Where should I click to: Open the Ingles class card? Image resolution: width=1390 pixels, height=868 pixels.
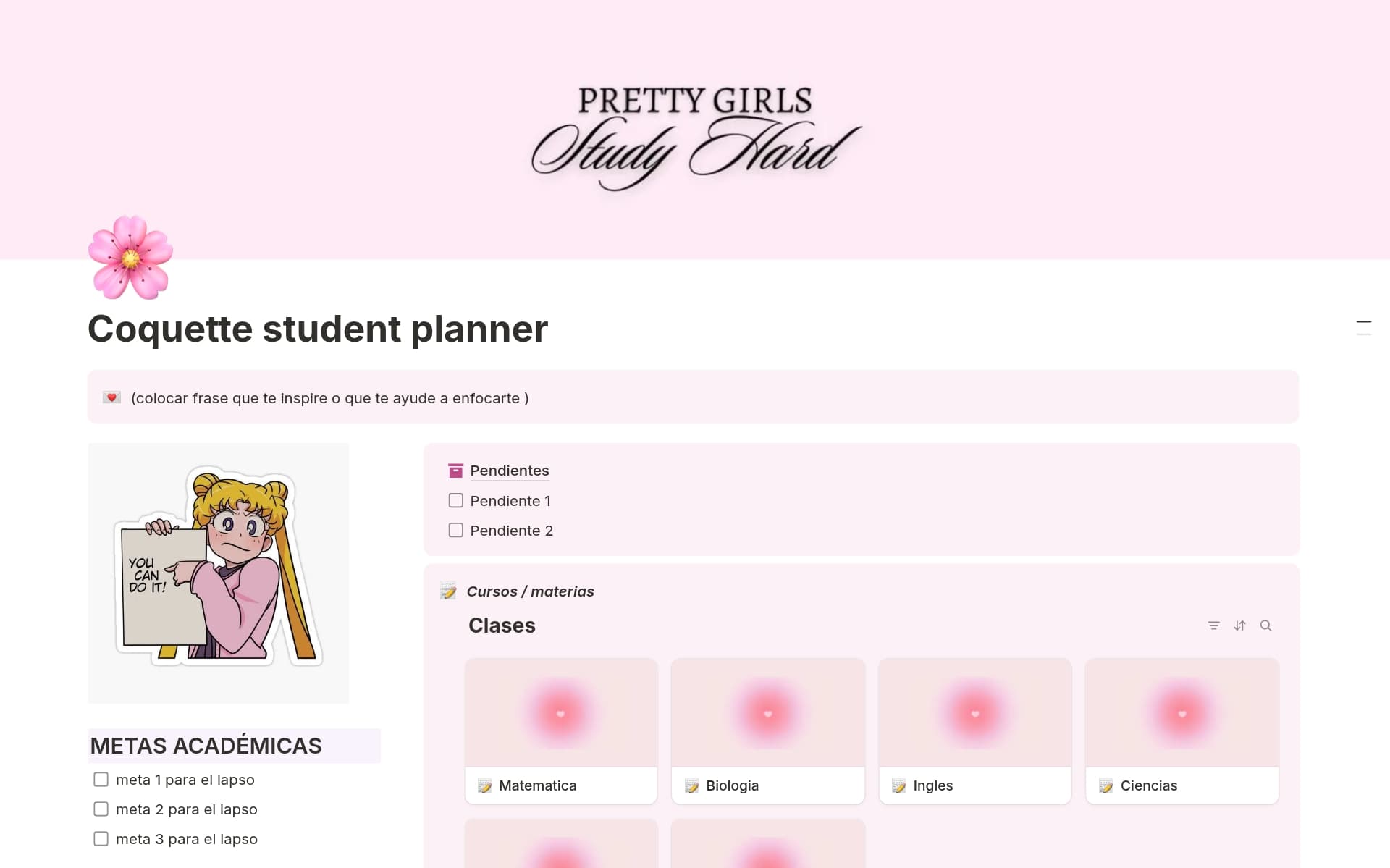point(974,730)
